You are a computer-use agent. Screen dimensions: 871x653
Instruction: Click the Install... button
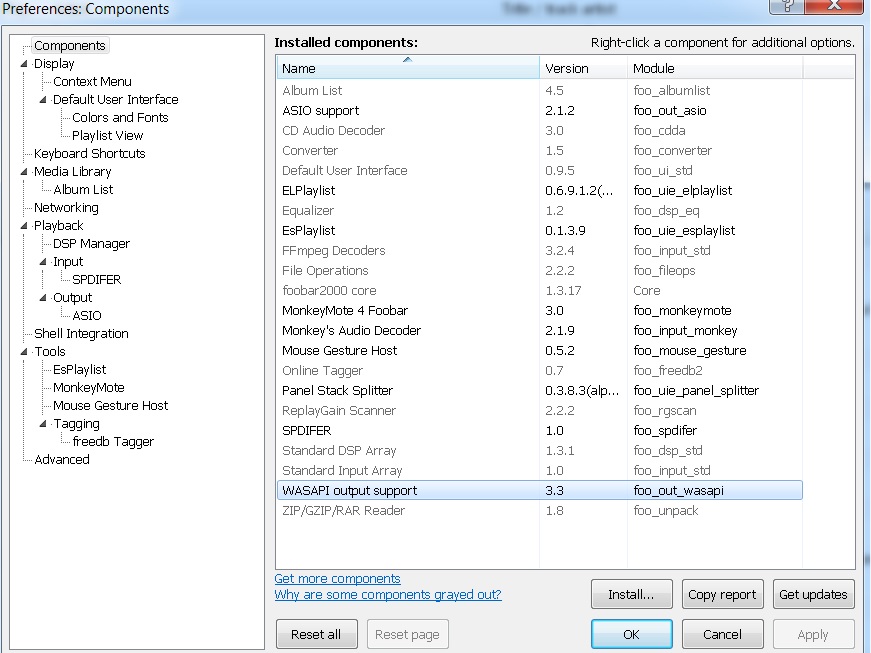[x=632, y=595]
